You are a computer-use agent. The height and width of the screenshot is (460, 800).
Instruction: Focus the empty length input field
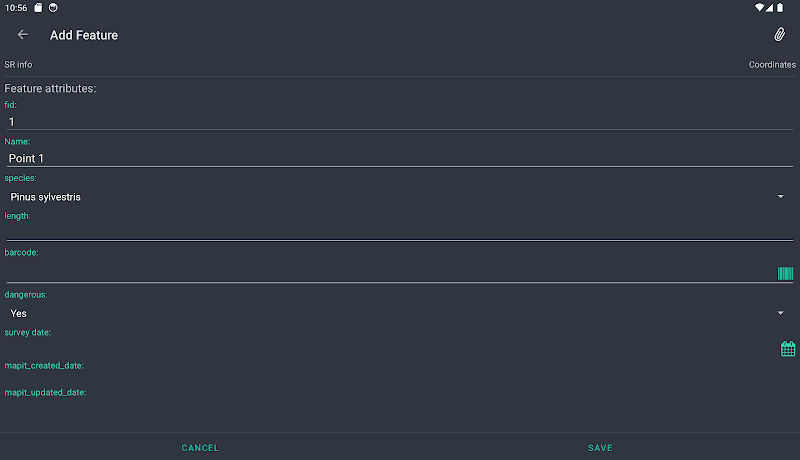399,232
